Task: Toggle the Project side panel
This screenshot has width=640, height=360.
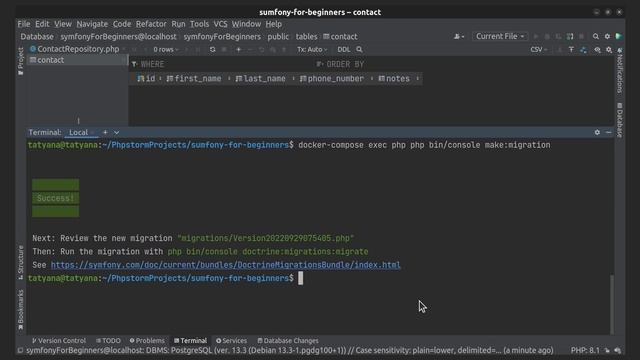Action: click(x=20, y=61)
